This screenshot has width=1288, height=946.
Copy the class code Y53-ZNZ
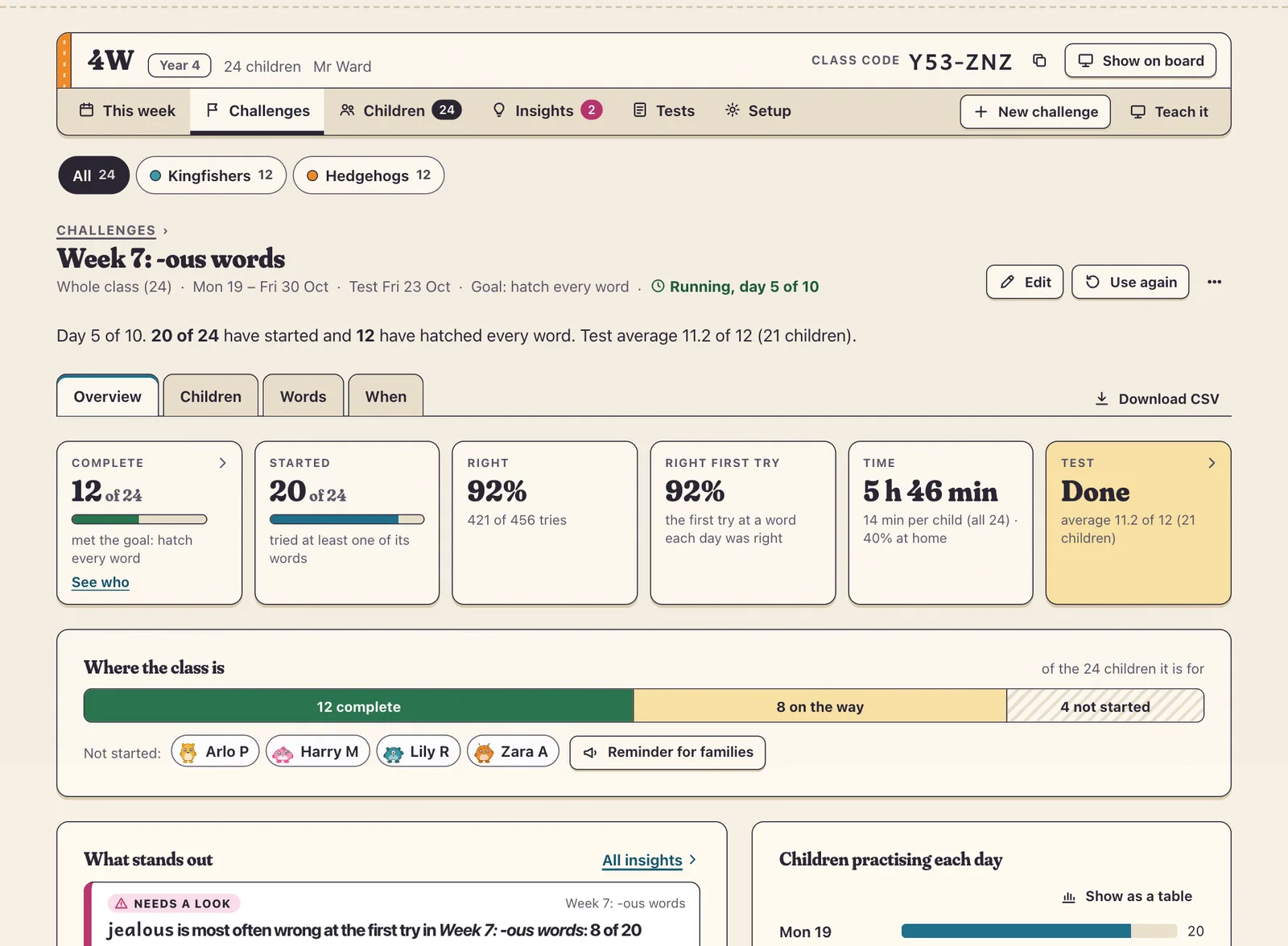tap(1039, 61)
